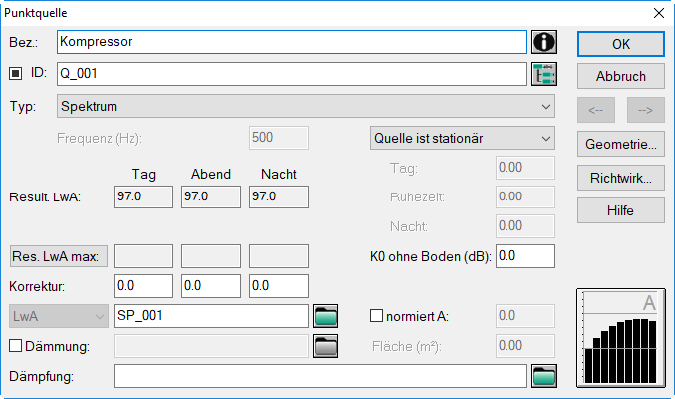Click the Frequenz (Hz) field showing 500
The height and width of the screenshot is (399, 675).
279,138
